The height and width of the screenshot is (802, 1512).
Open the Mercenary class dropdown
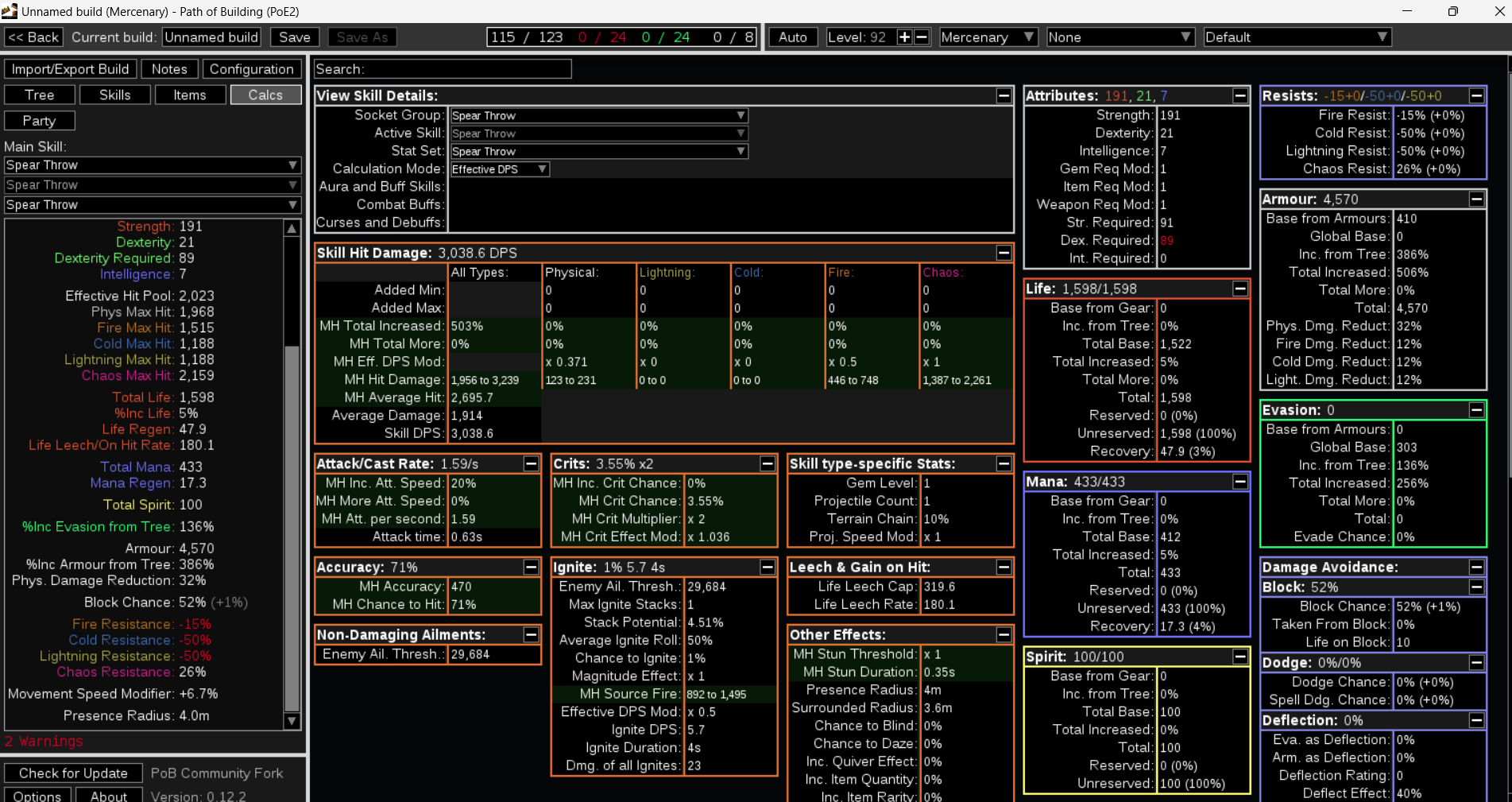(x=988, y=37)
